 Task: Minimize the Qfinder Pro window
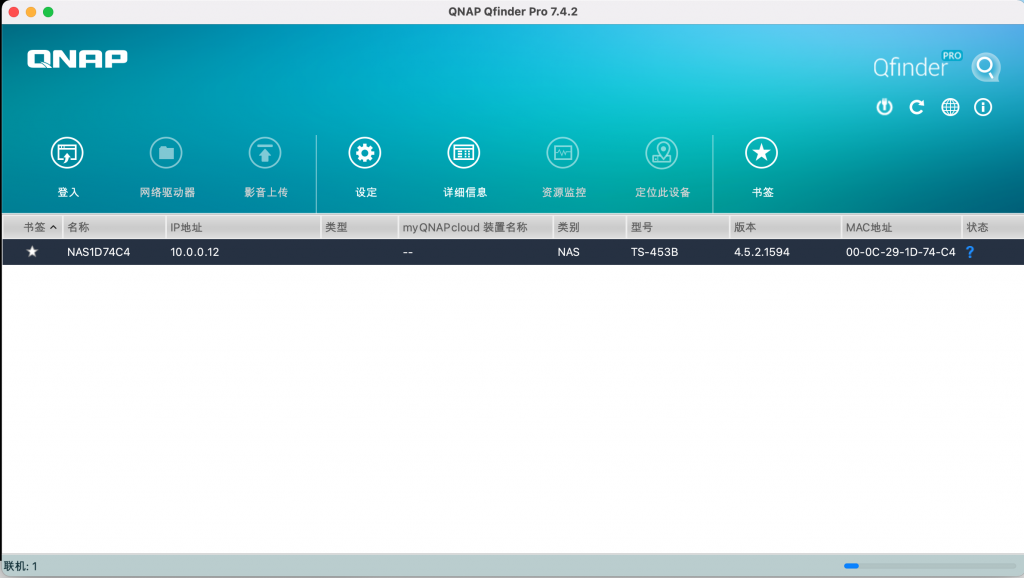pyautogui.click(x=31, y=12)
